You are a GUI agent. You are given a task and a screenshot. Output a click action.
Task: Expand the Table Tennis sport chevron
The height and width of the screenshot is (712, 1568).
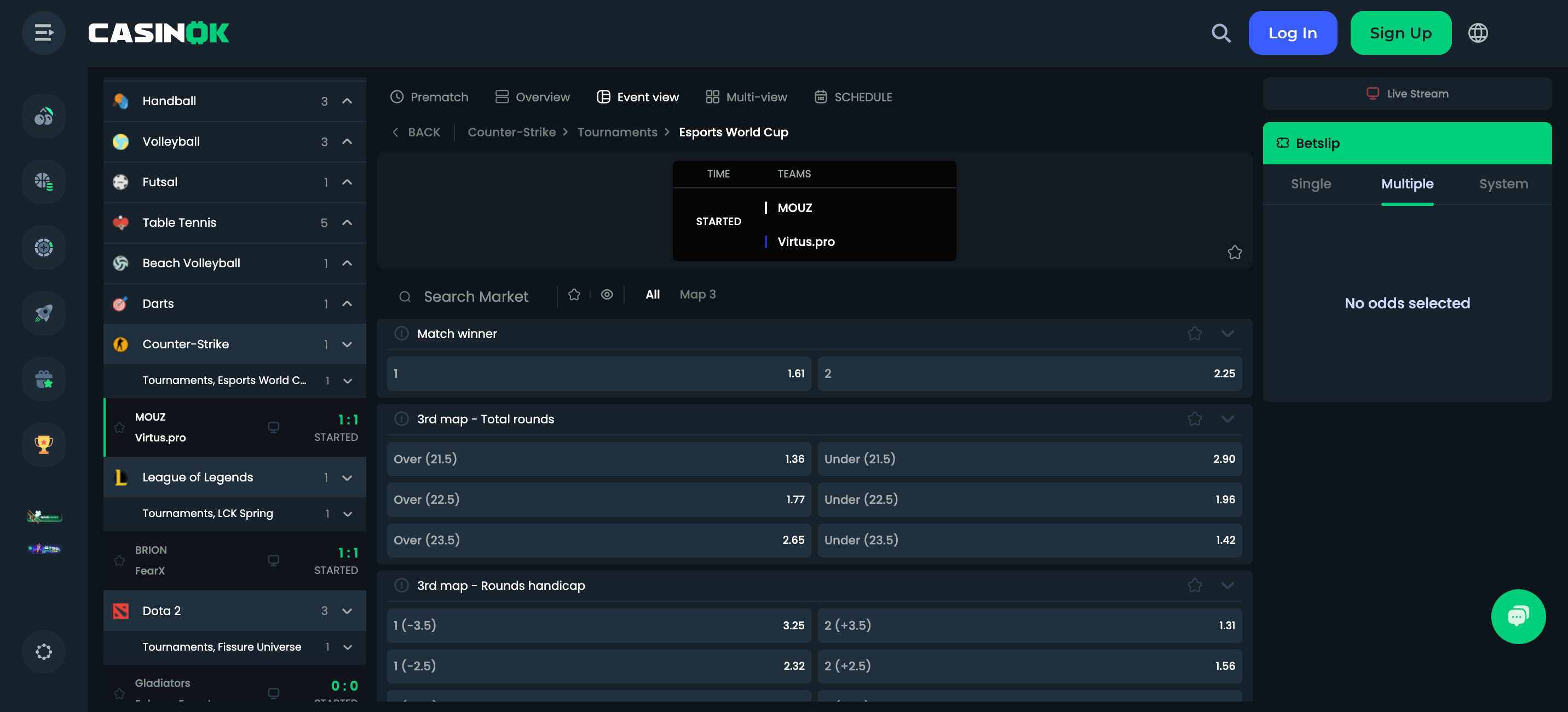(x=347, y=222)
